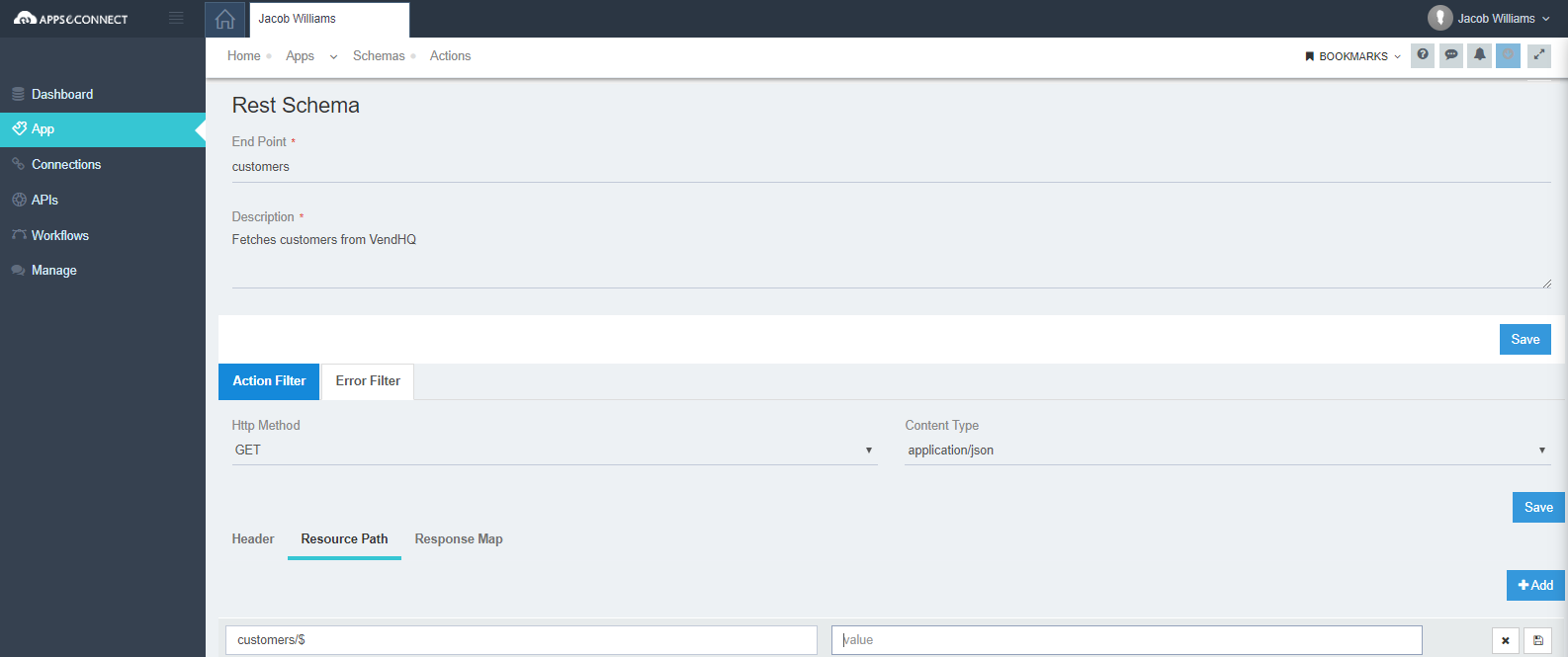Select App in the sidebar

[103, 129]
